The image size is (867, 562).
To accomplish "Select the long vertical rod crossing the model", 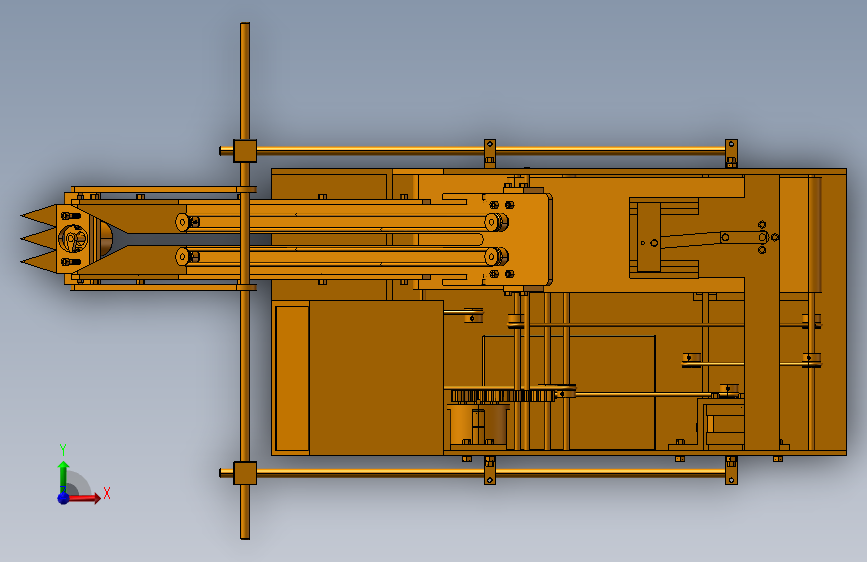I will [x=245, y=281].
